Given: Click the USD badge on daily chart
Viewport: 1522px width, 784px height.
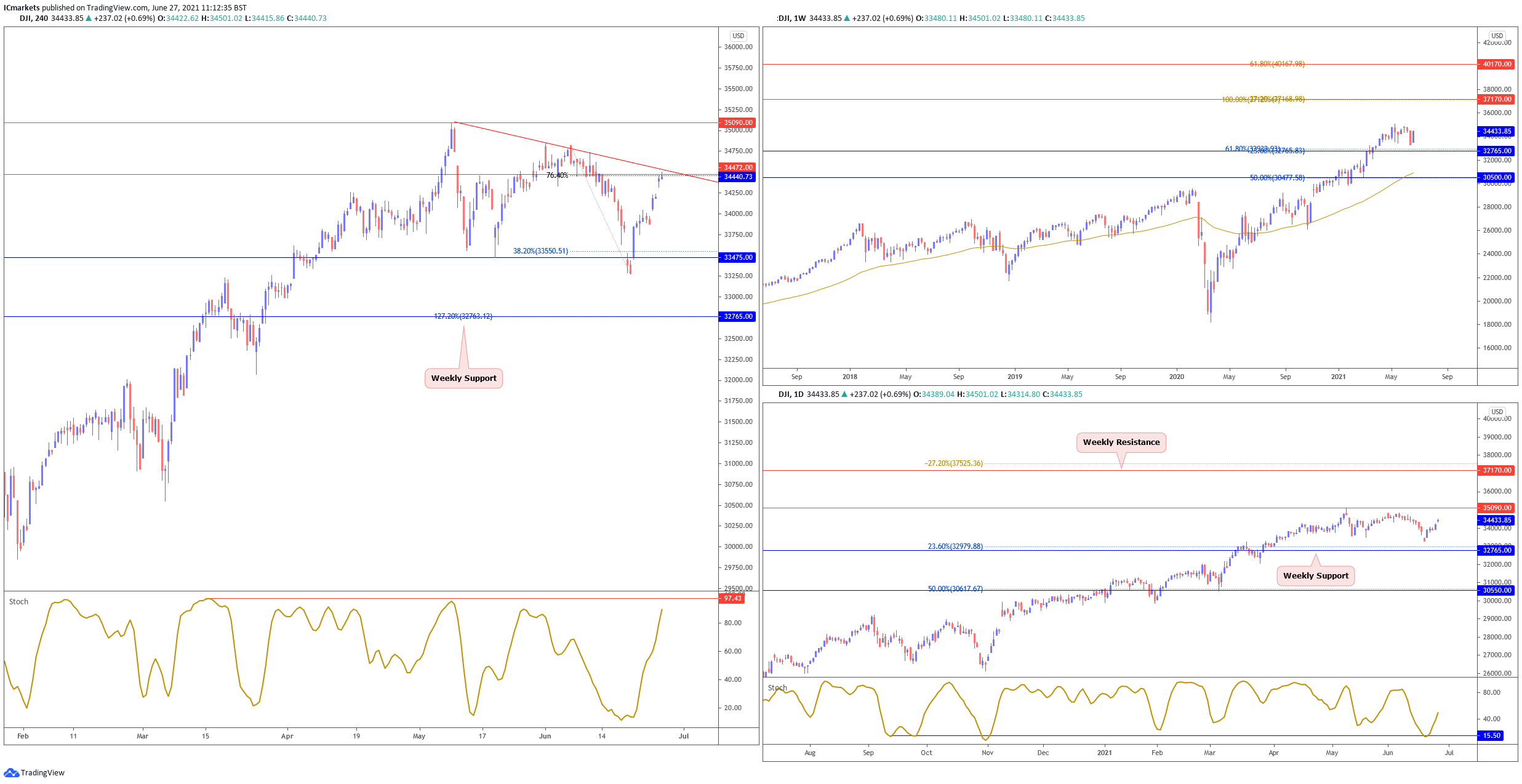Looking at the screenshot, I should coord(1497,412).
